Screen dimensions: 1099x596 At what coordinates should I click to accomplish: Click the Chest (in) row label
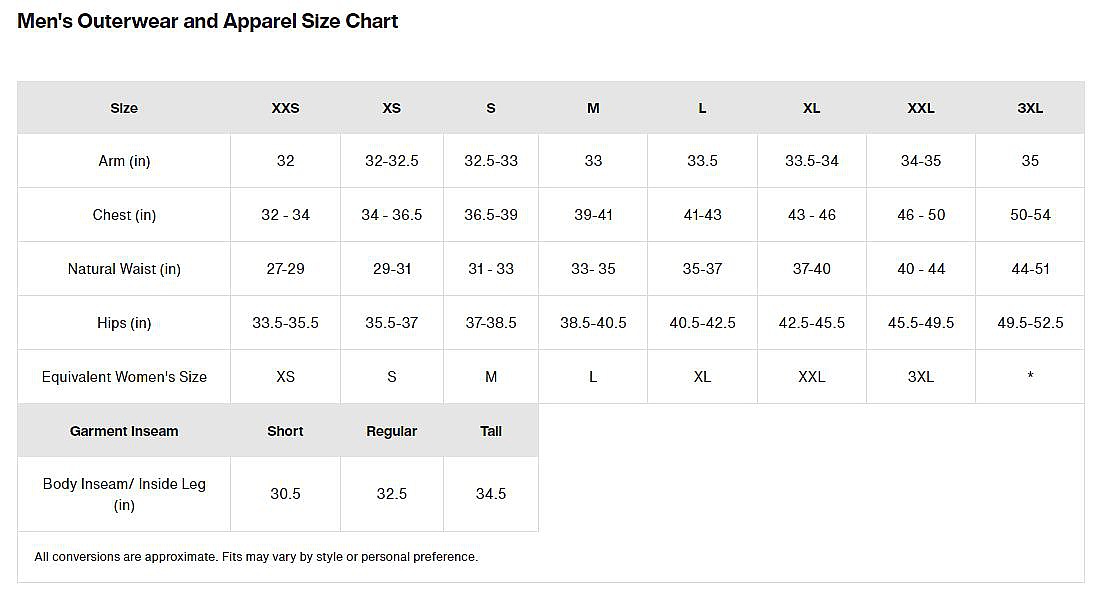pyautogui.click(x=124, y=215)
